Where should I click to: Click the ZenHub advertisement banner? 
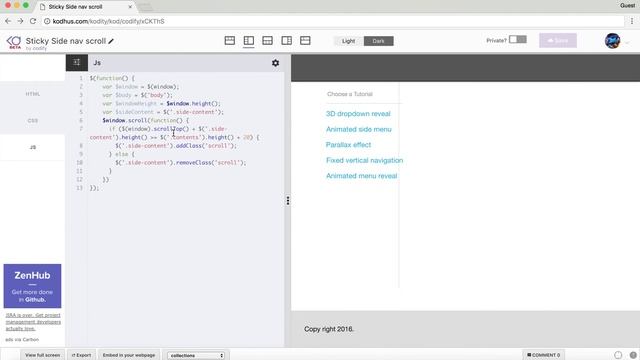(x=32, y=286)
